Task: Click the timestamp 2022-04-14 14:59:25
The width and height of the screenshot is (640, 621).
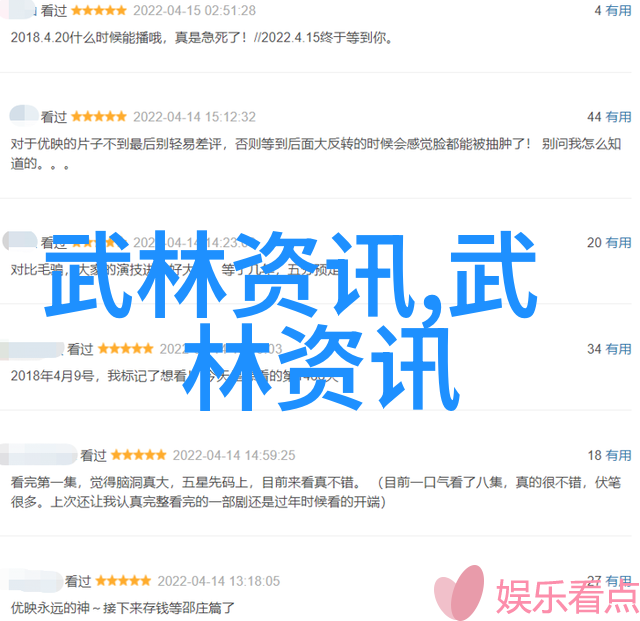Action: (234, 455)
